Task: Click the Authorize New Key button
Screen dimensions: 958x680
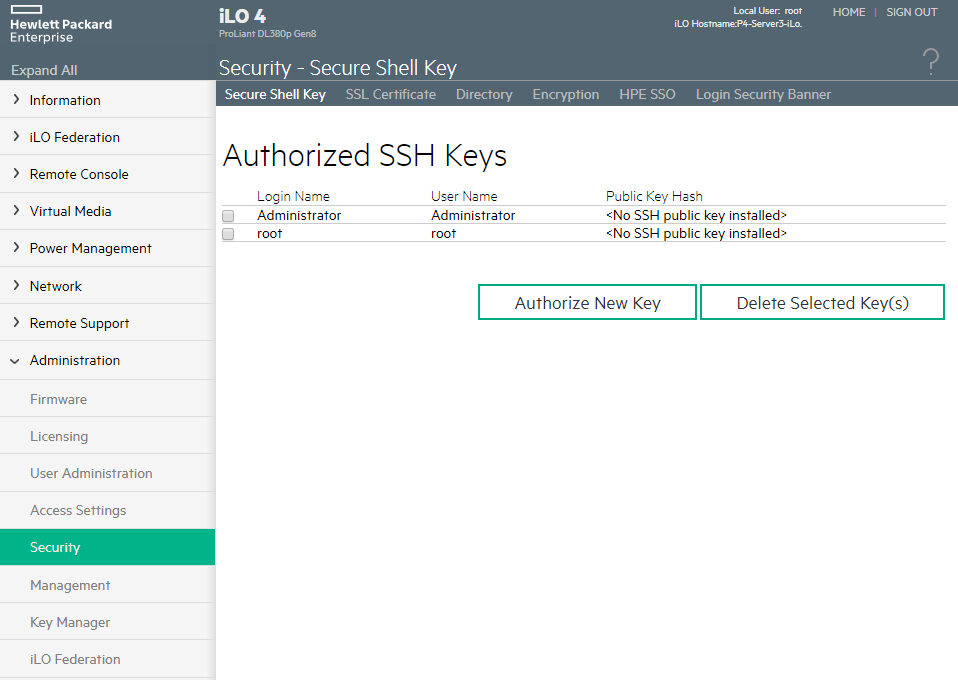Action: (x=587, y=302)
